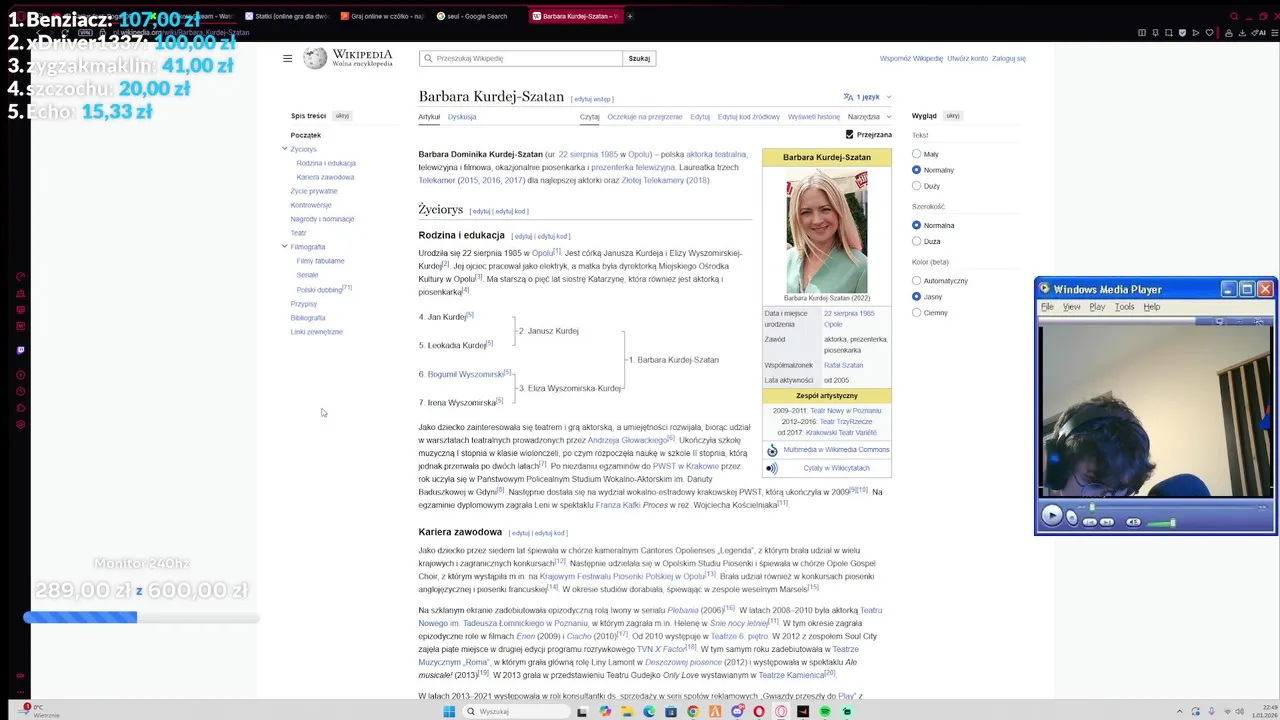Click the Szukaj search button
1280x720 pixels.
639,58
